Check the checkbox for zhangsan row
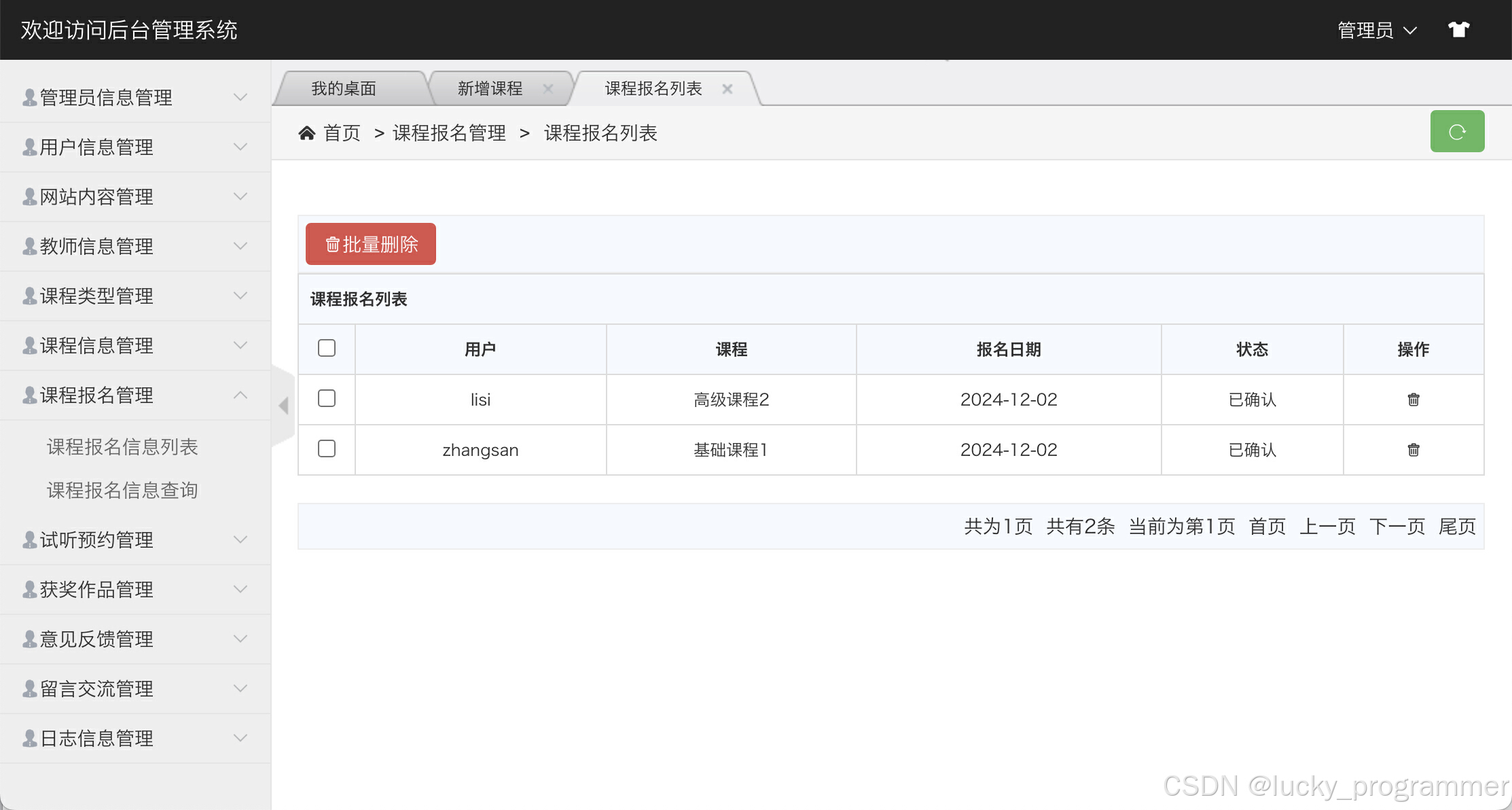The height and width of the screenshot is (810, 1512). tap(327, 448)
